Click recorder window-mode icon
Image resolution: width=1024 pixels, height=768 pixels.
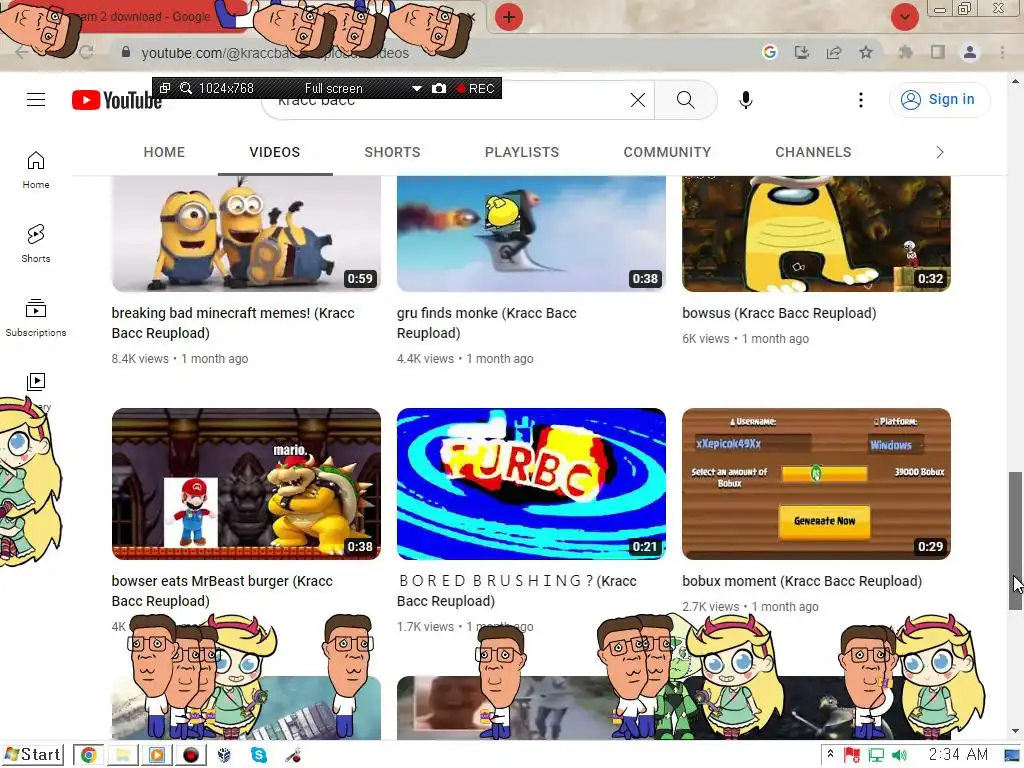pos(165,88)
